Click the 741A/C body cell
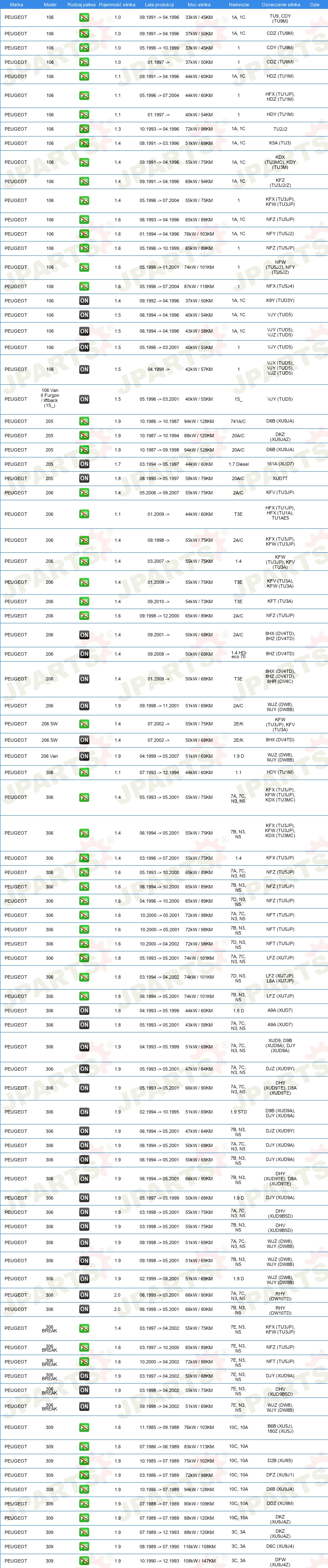 (x=238, y=421)
